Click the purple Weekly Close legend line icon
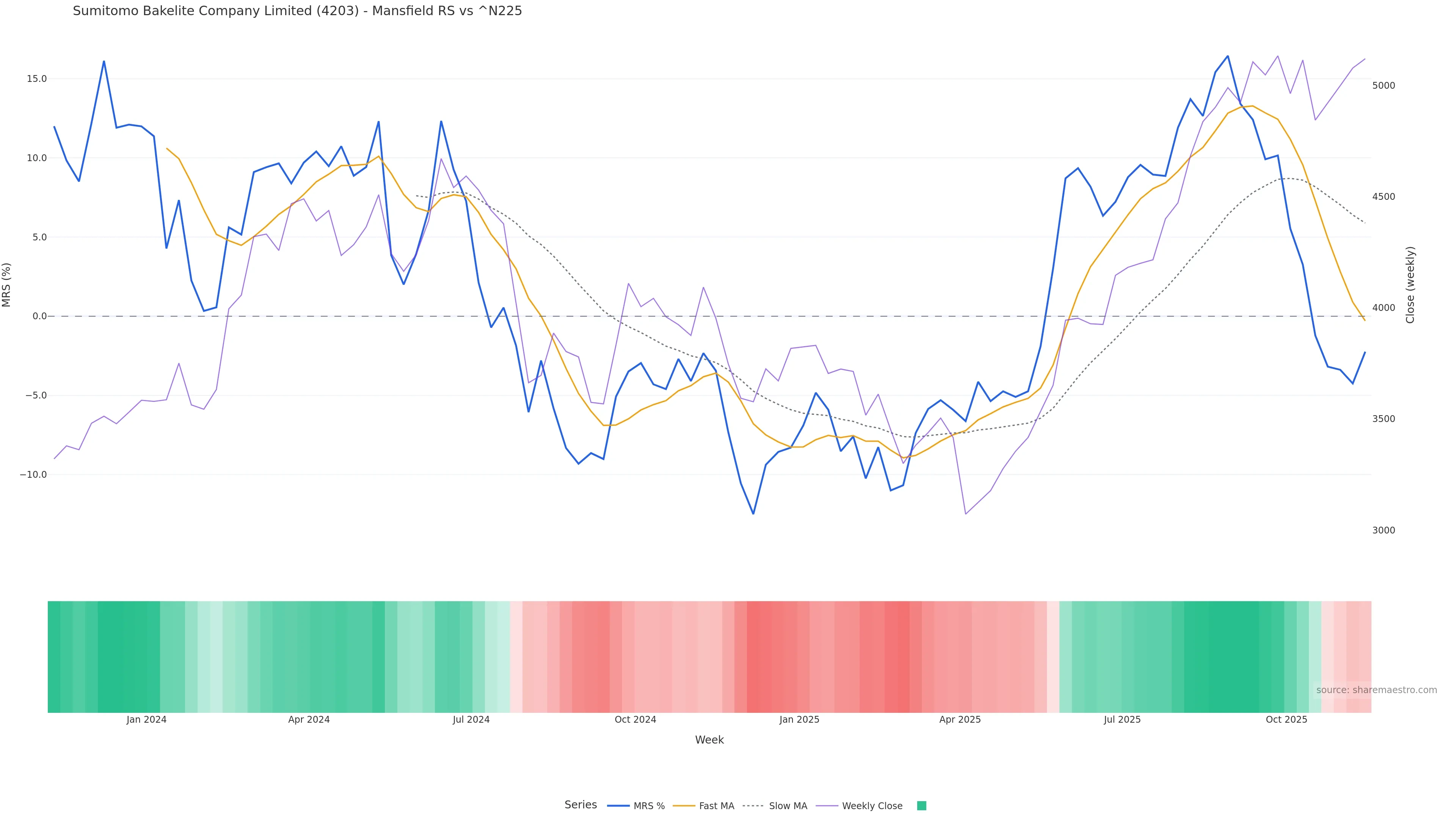This screenshot has width=1456, height=819. pos(827,806)
